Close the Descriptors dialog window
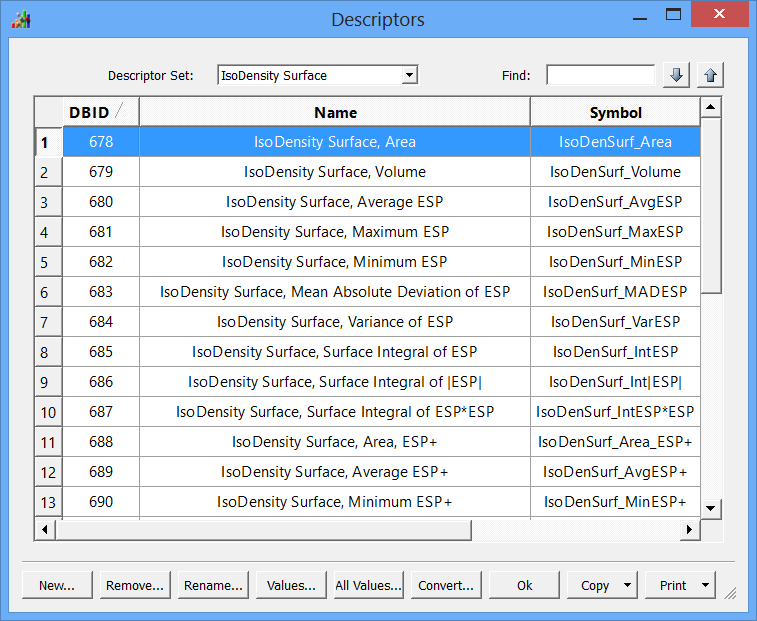Screen dimensions: 757x621 tap(719, 14)
